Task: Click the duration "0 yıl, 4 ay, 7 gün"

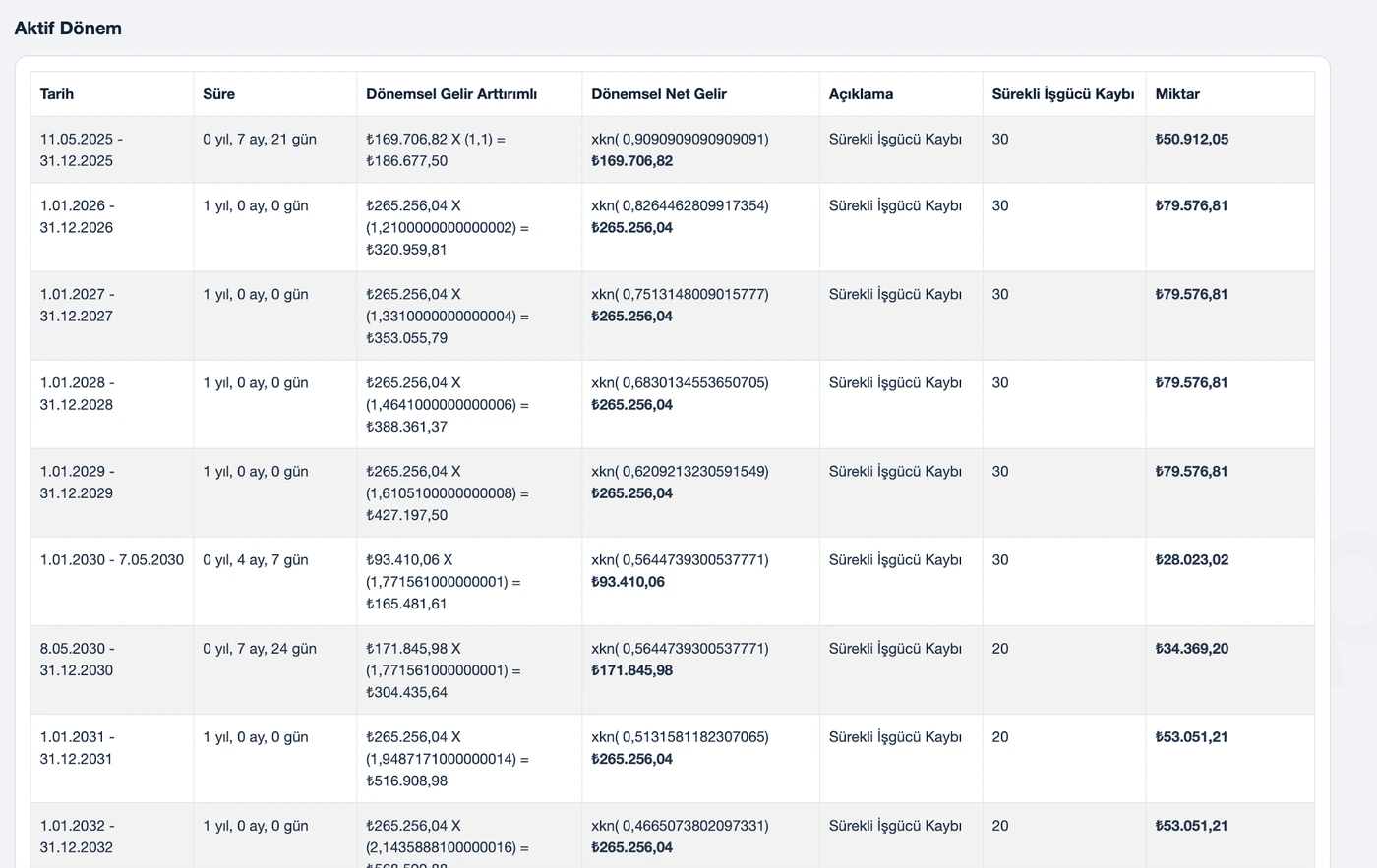Action: coord(256,559)
